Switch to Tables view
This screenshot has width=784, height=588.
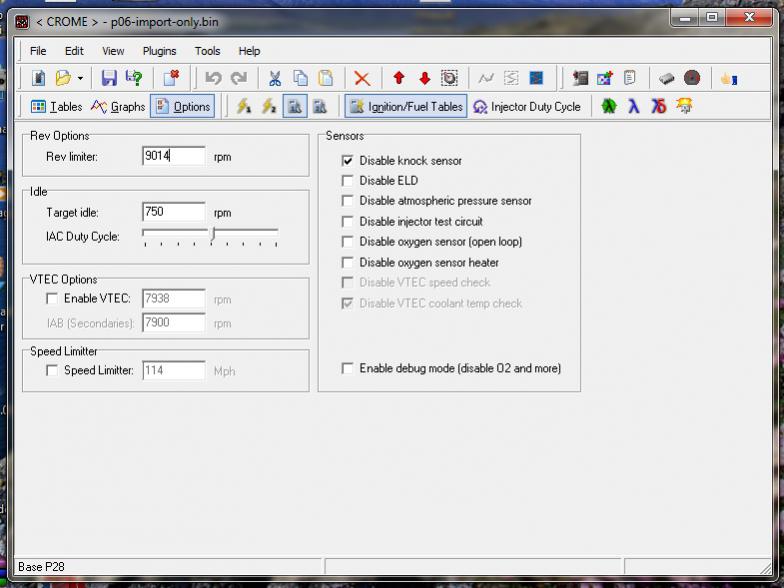tap(56, 106)
